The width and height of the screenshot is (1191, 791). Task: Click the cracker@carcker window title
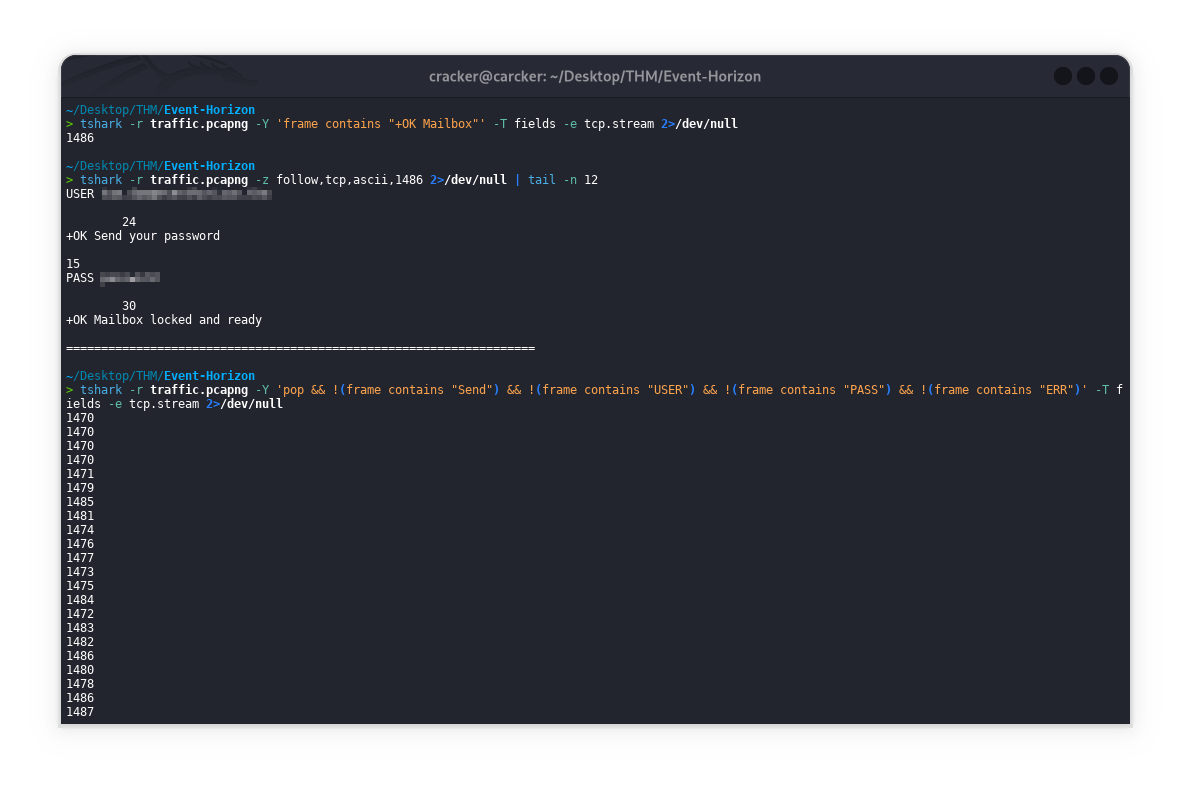[594, 76]
